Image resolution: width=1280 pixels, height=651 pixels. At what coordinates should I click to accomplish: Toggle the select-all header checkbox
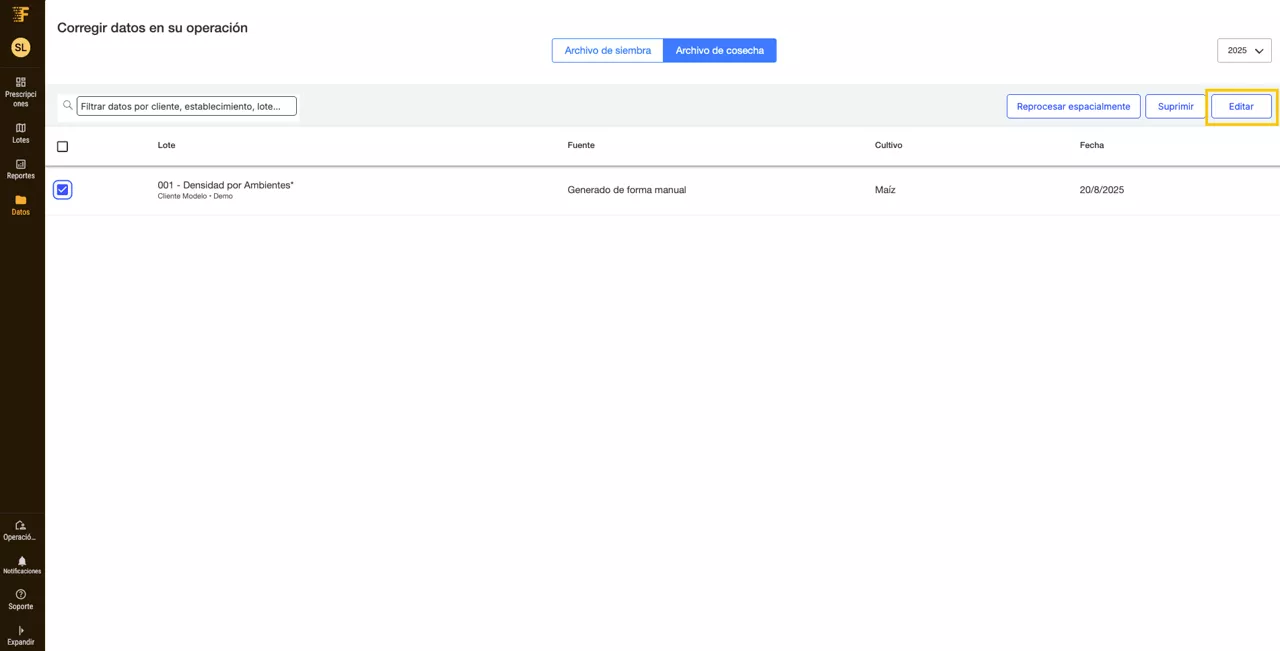tap(62, 146)
